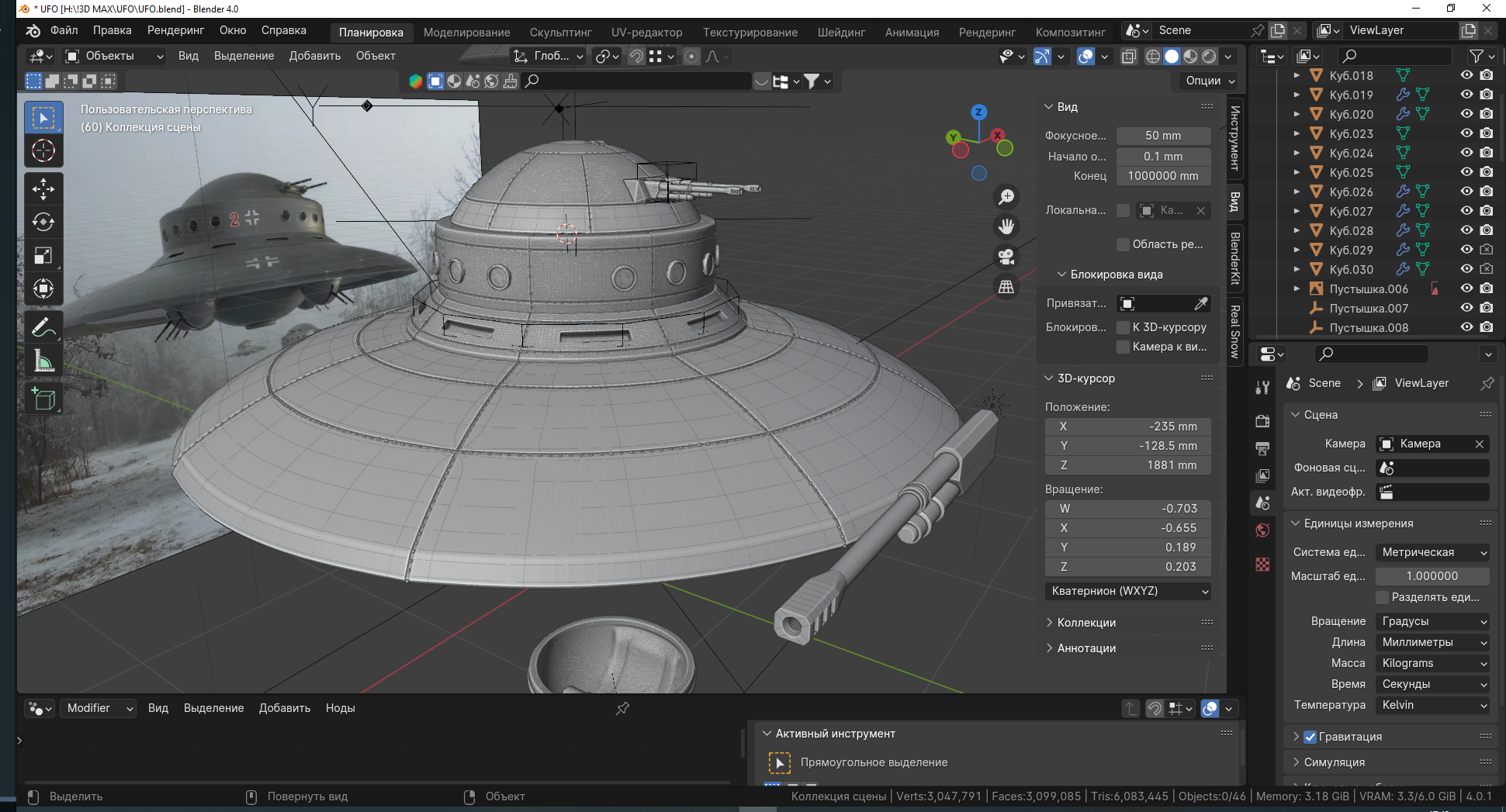1506x812 pixels.
Task: Open the Добавить menu in 3D viewport
Action: click(x=314, y=56)
